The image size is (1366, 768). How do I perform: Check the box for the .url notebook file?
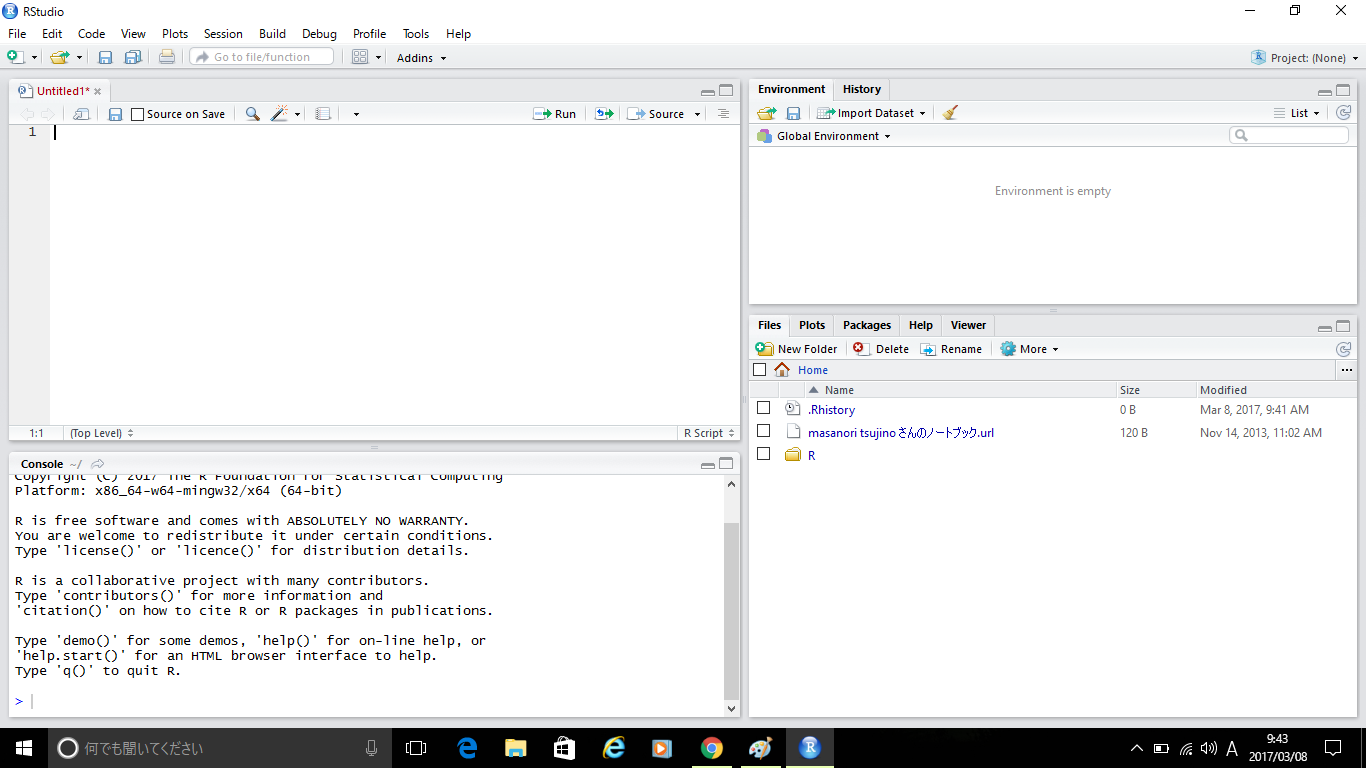764,431
